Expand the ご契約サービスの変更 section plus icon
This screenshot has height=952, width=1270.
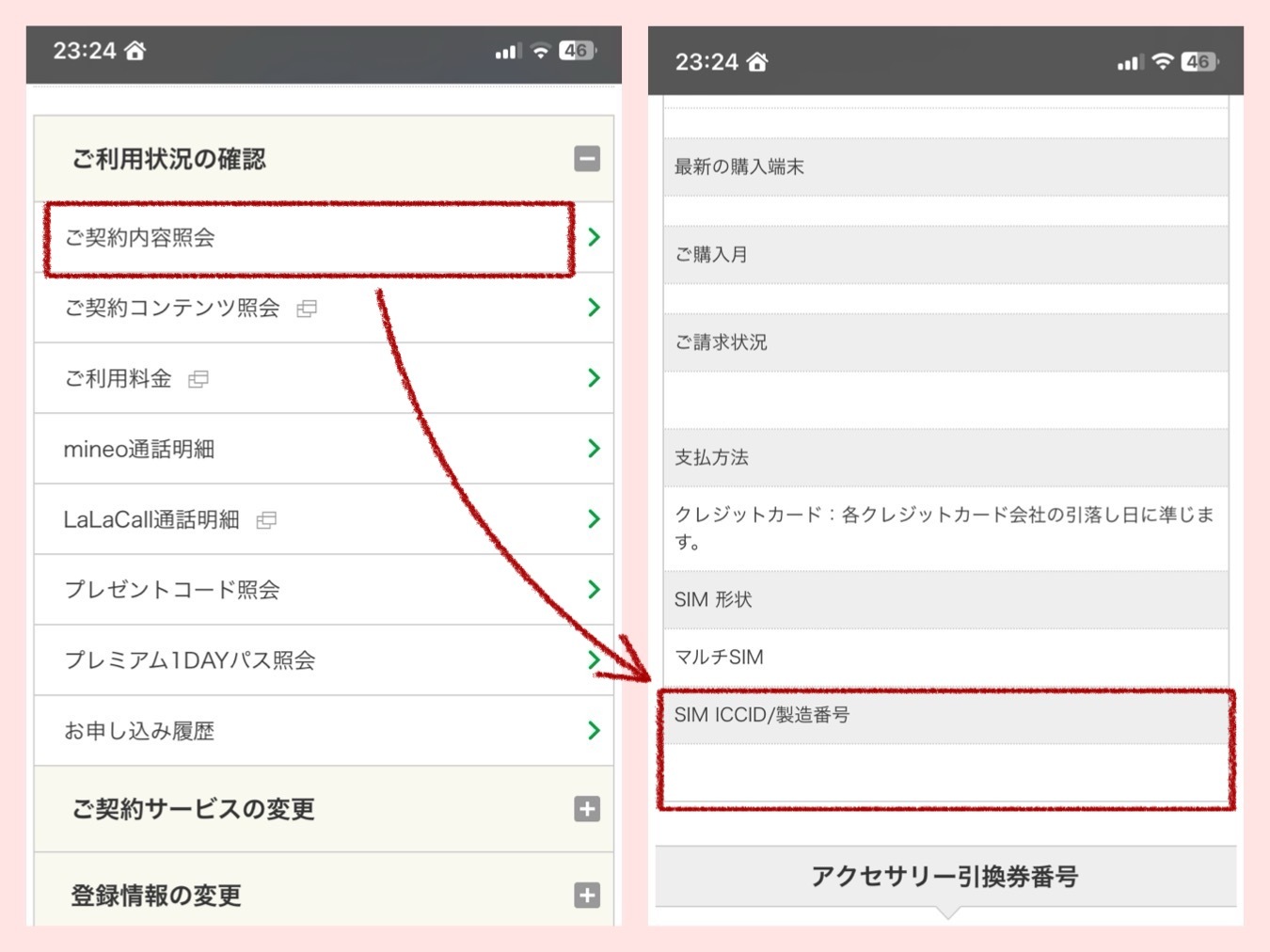[587, 809]
